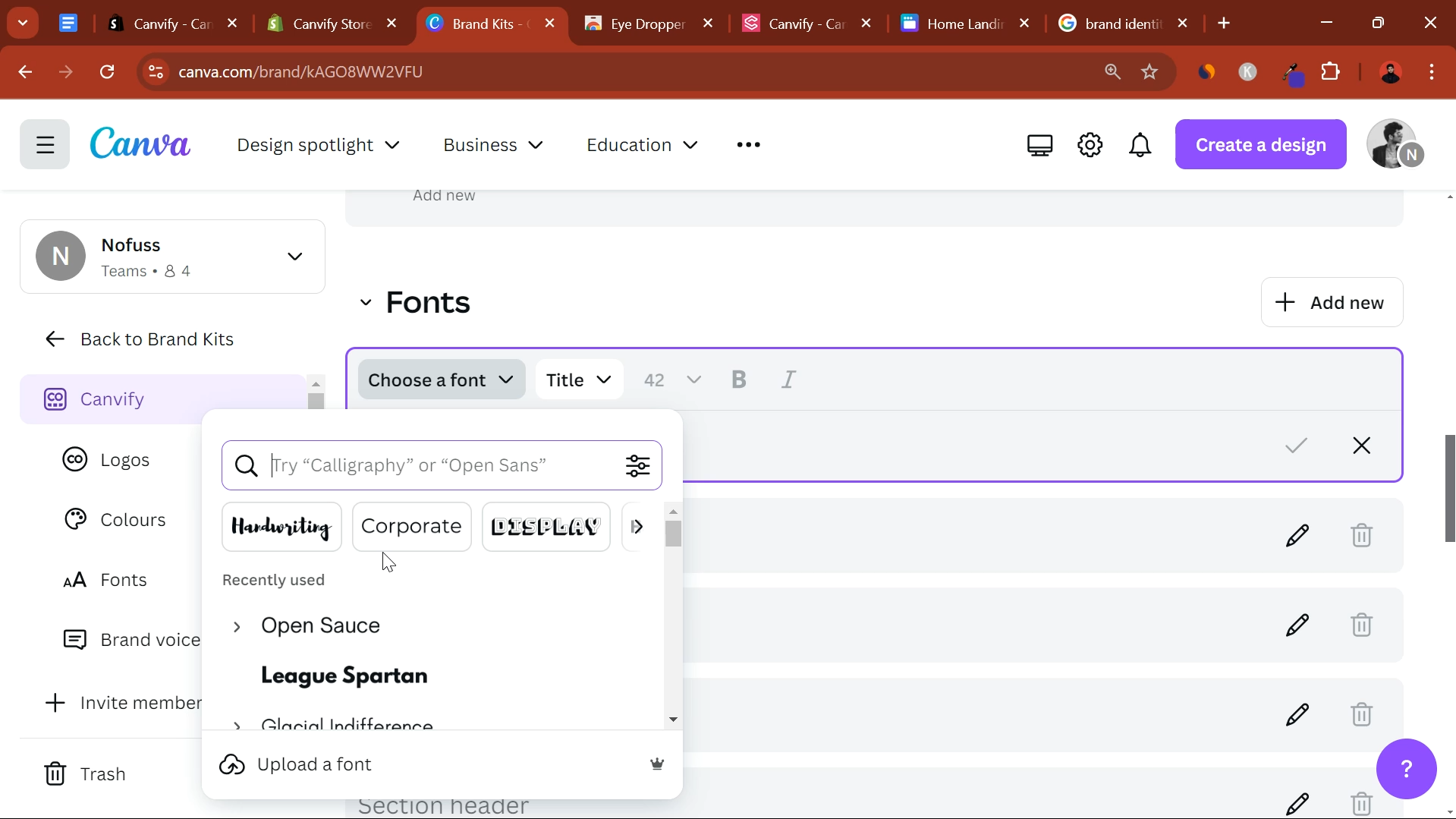
Task: Select the Canvify brand kit
Action: point(163,399)
